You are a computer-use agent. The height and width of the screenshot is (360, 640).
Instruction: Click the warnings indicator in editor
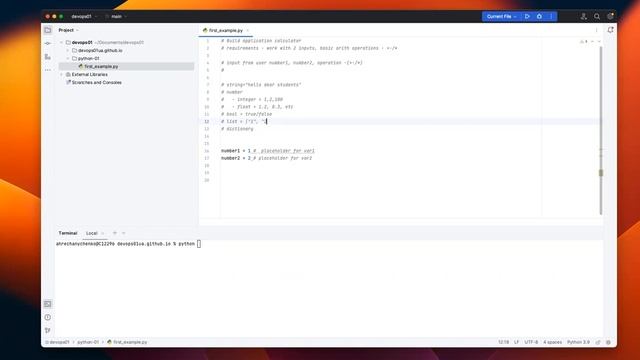pos(584,42)
